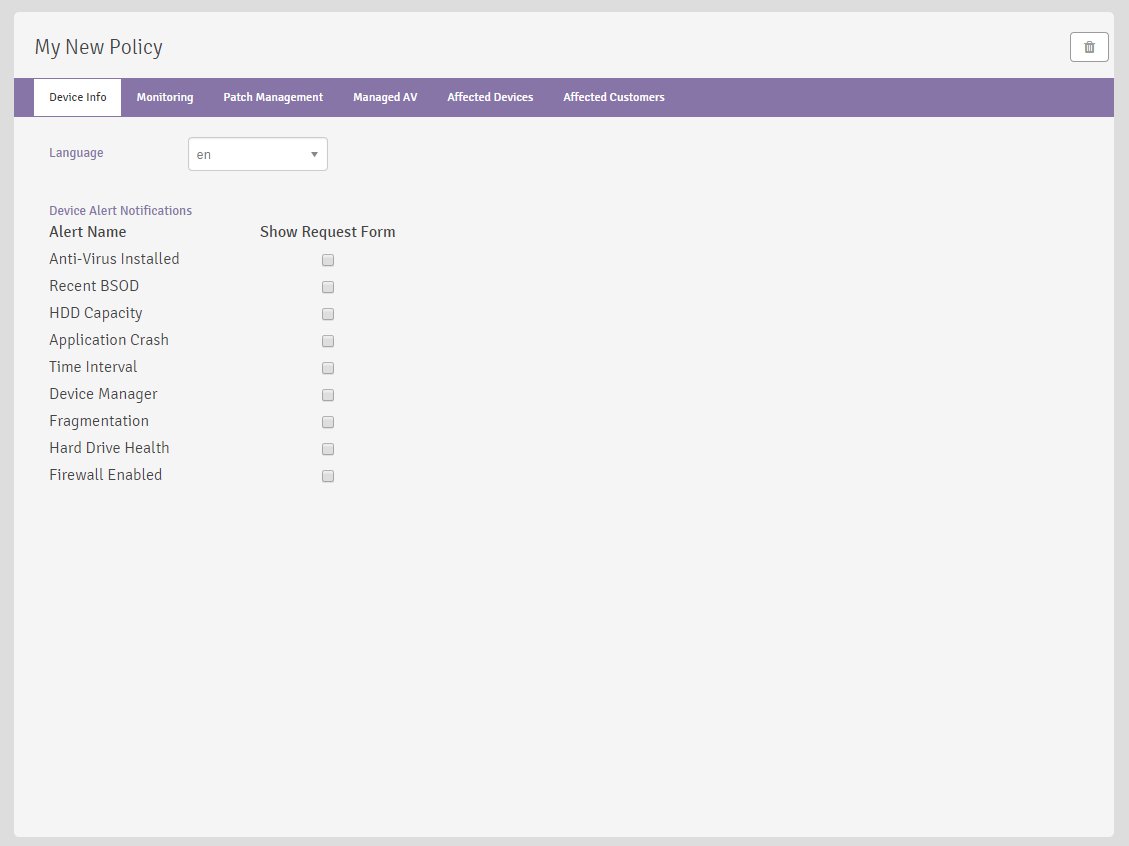
Task: Click the Application Crash alert name
Action: click(109, 340)
